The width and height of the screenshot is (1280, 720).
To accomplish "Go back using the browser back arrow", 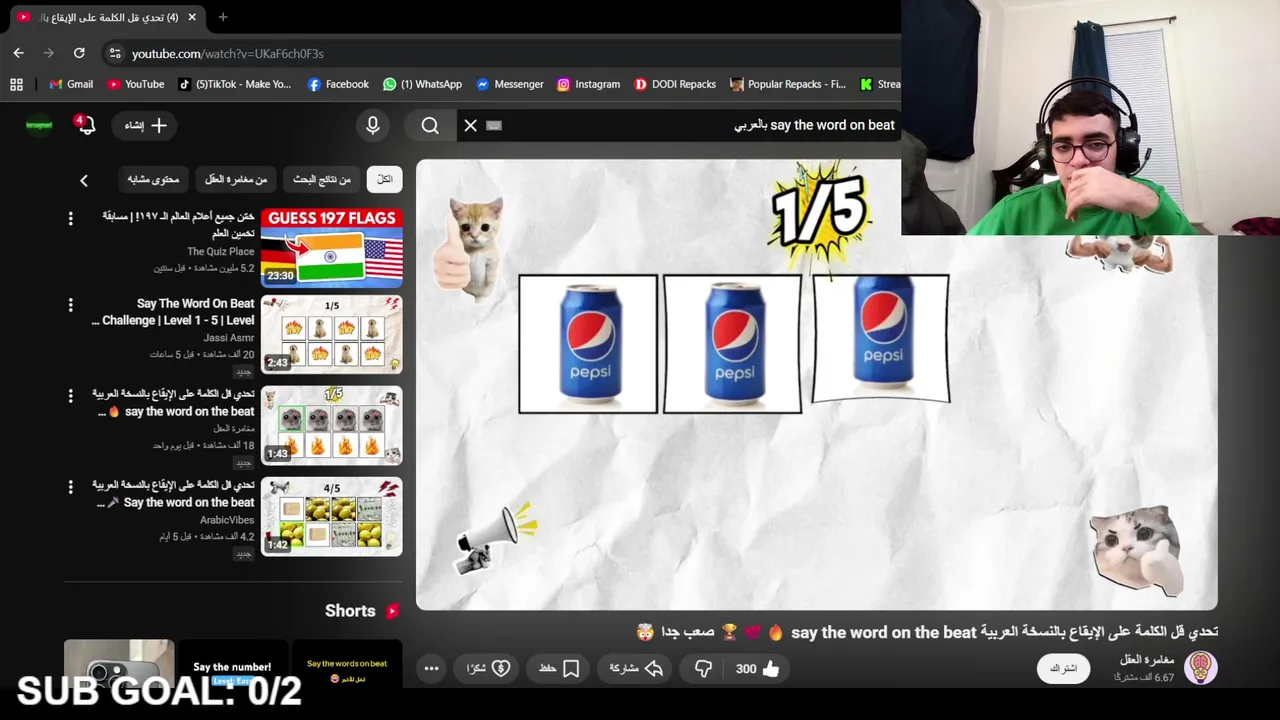I will (18, 53).
